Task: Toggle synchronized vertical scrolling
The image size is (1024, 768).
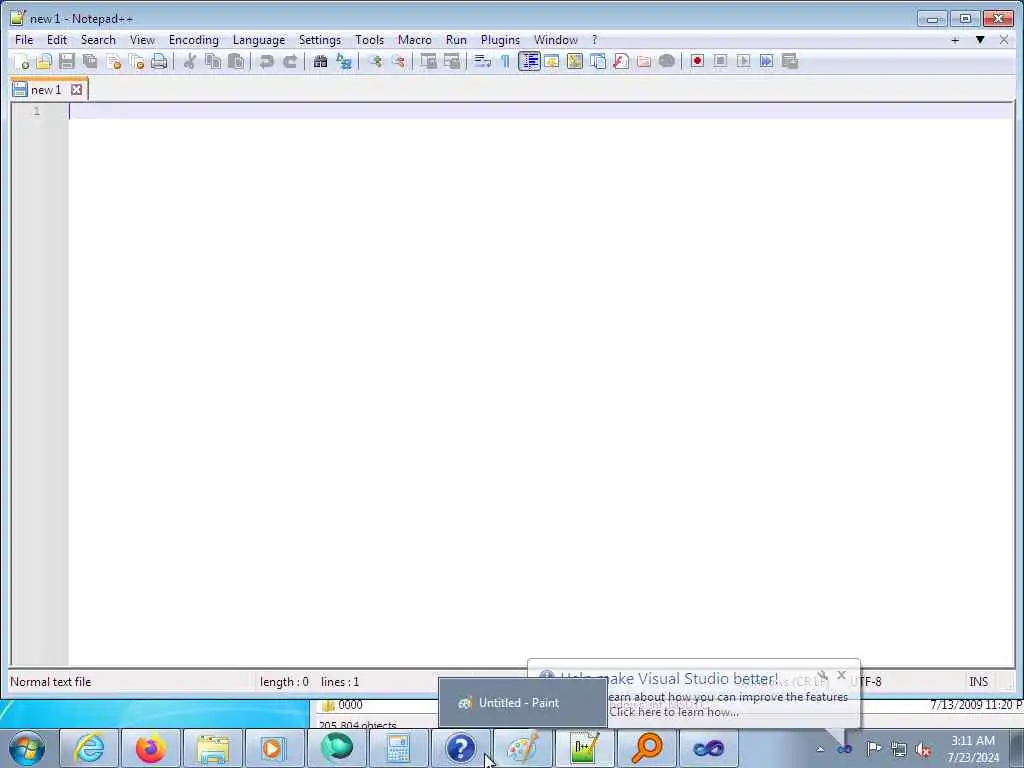Action: click(x=428, y=61)
